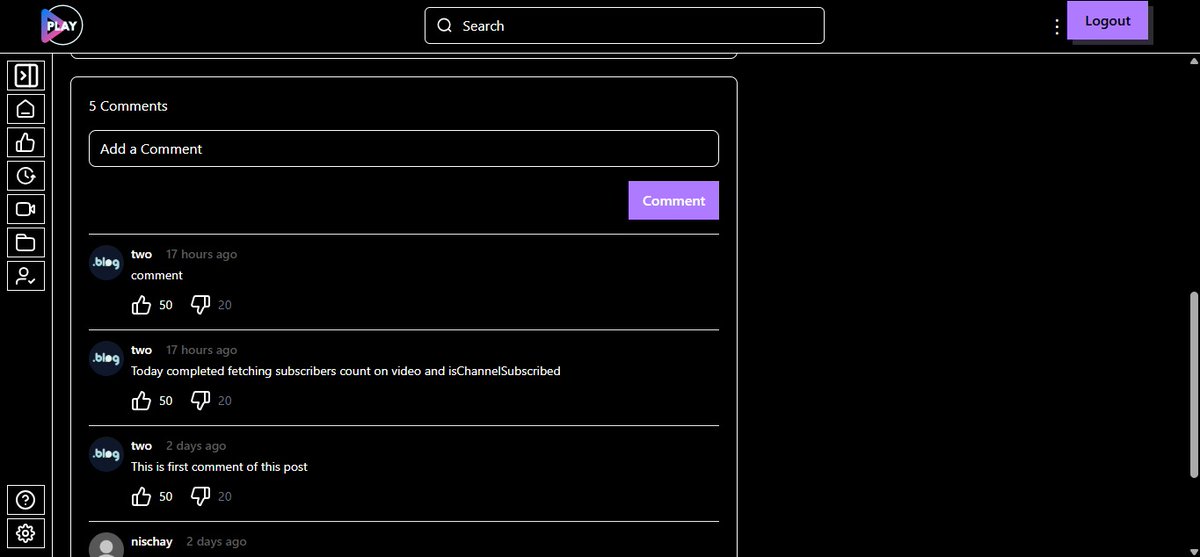The height and width of the screenshot is (557, 1200).
Task: Click "2 days ago" beside nischay
Action: pyautogui.click(x=216, y=541)
